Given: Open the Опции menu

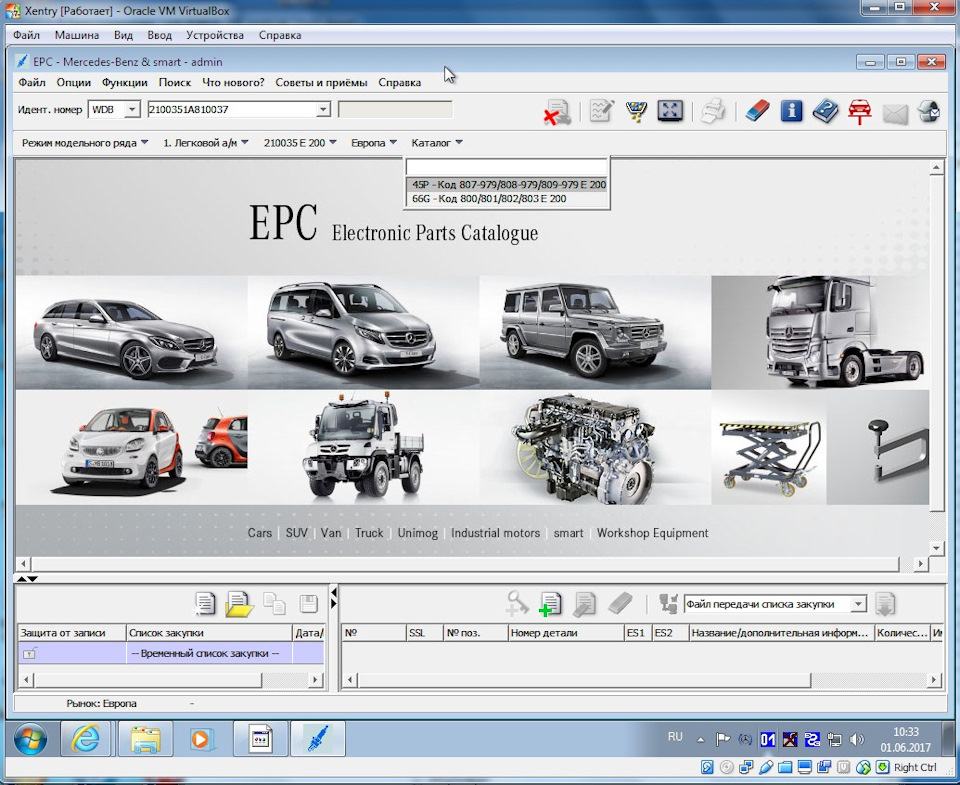Looking at the screenshot, I should pyautogui.click(x=73, y=82).
